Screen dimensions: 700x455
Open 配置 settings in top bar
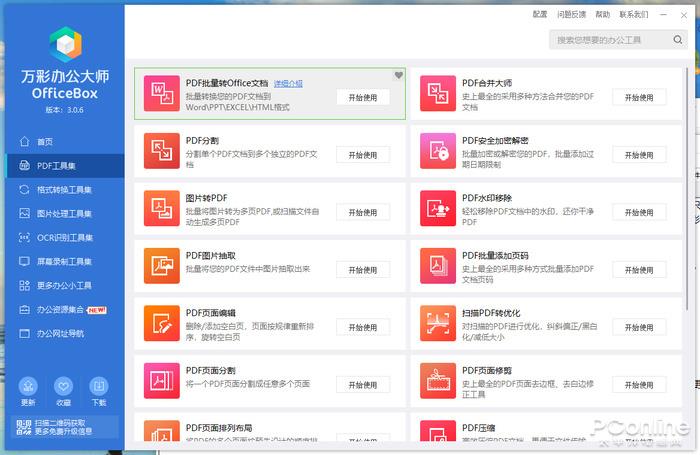click(540, 14)
